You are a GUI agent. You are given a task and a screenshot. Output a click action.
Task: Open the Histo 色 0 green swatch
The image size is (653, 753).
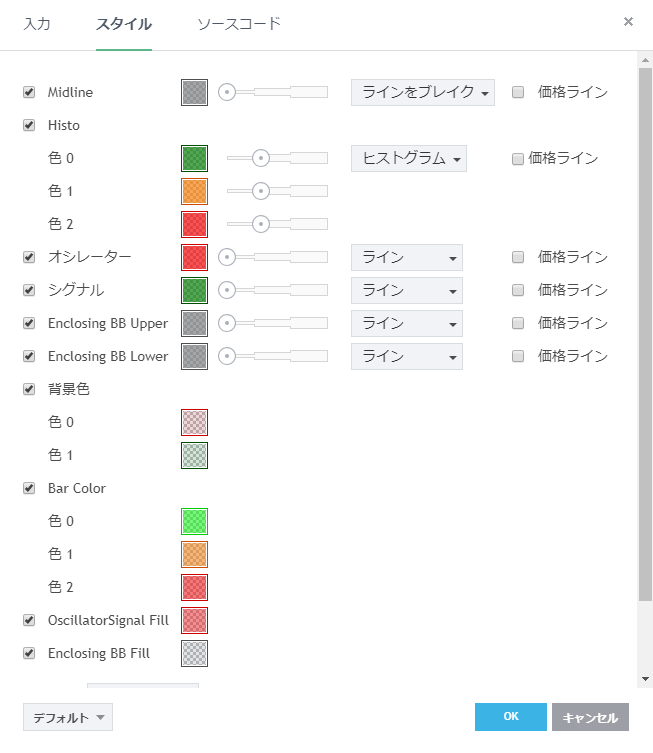click(x=194, y=158)
